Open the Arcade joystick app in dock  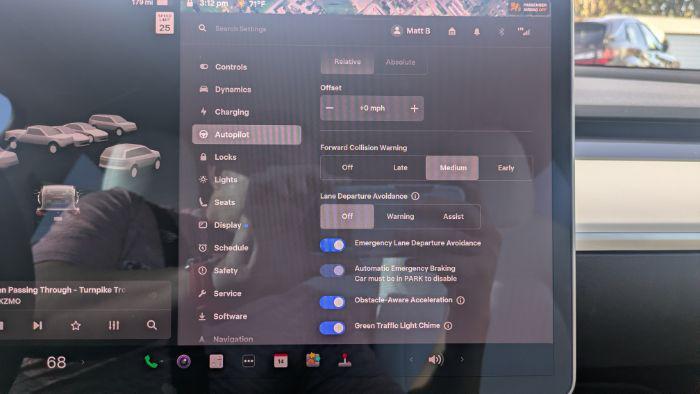pos(344,361)
